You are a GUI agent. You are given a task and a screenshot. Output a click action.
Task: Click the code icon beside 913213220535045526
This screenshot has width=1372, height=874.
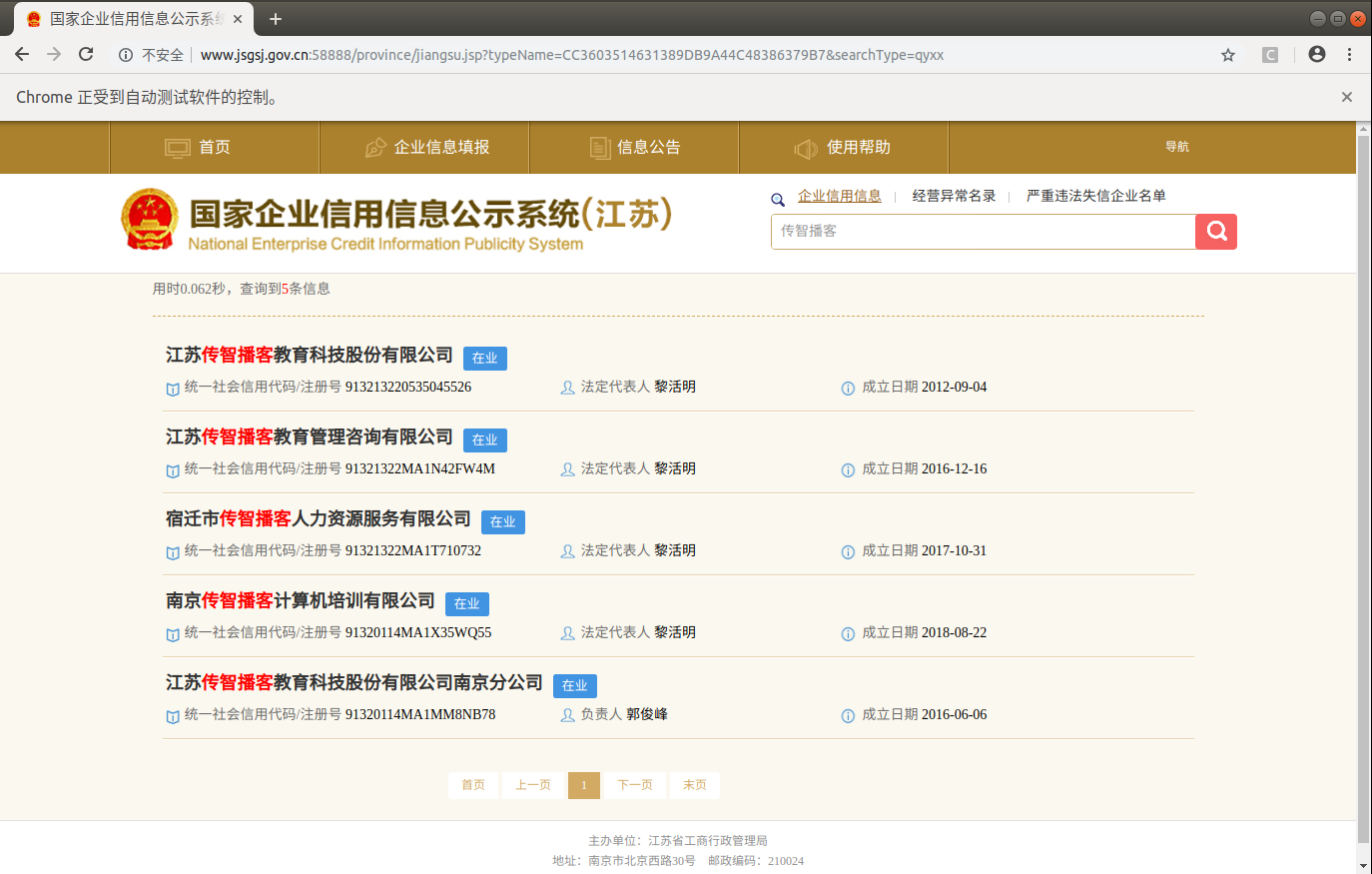point(173,389)
